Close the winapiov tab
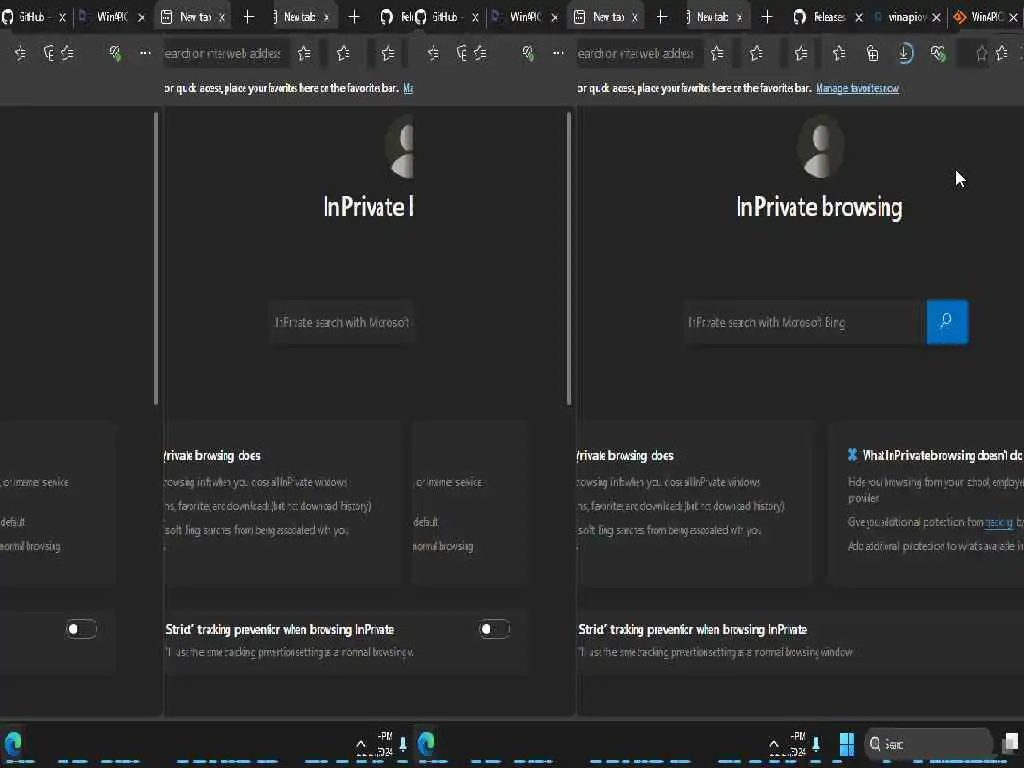This screenshot has height=768, width=1024. 936,17
